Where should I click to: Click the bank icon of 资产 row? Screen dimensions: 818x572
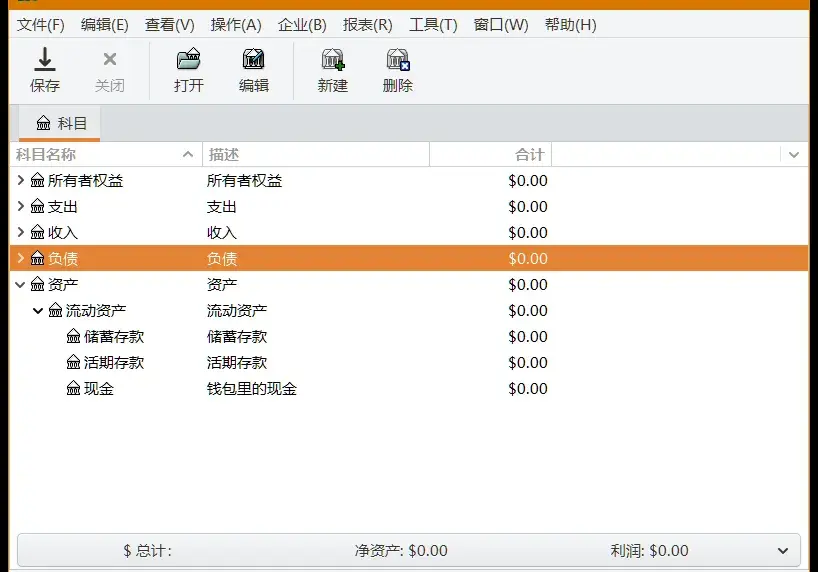tap(38, 284)
